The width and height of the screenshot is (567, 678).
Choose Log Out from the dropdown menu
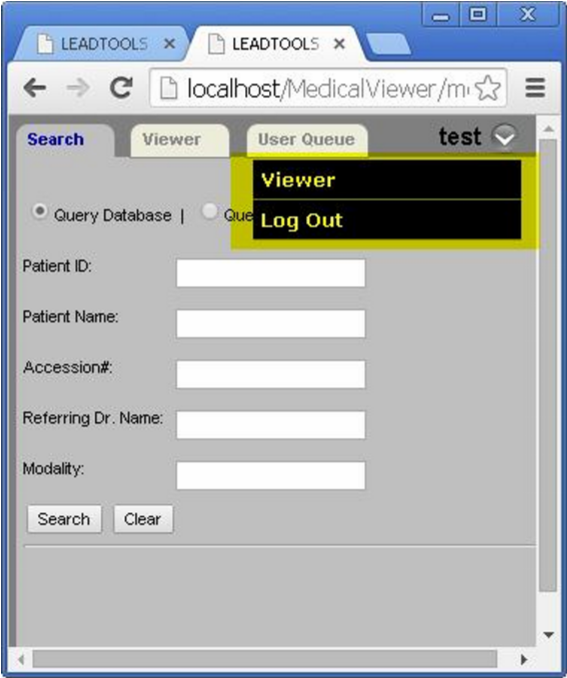coord(387,220)
